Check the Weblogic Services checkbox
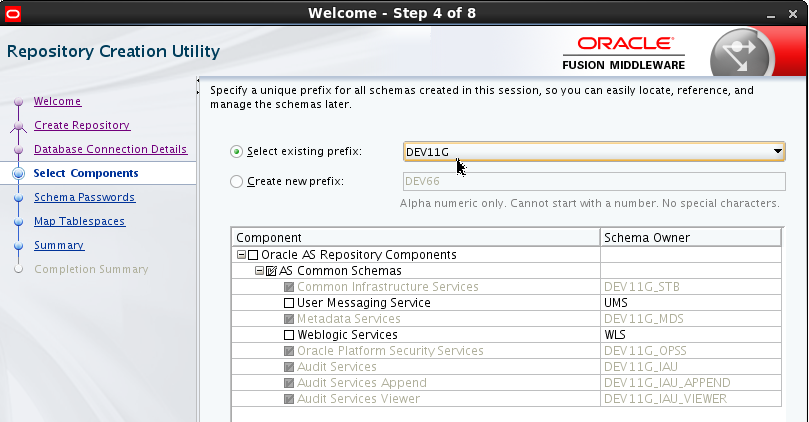 289,335
